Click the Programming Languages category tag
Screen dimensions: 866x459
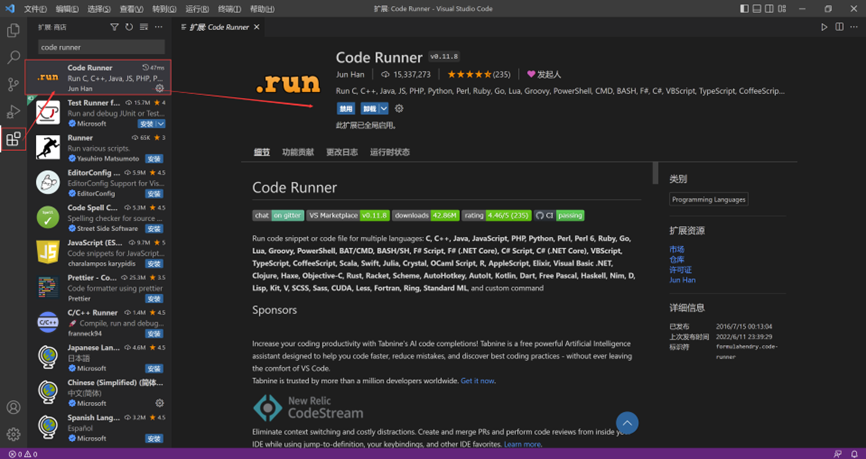709,199
